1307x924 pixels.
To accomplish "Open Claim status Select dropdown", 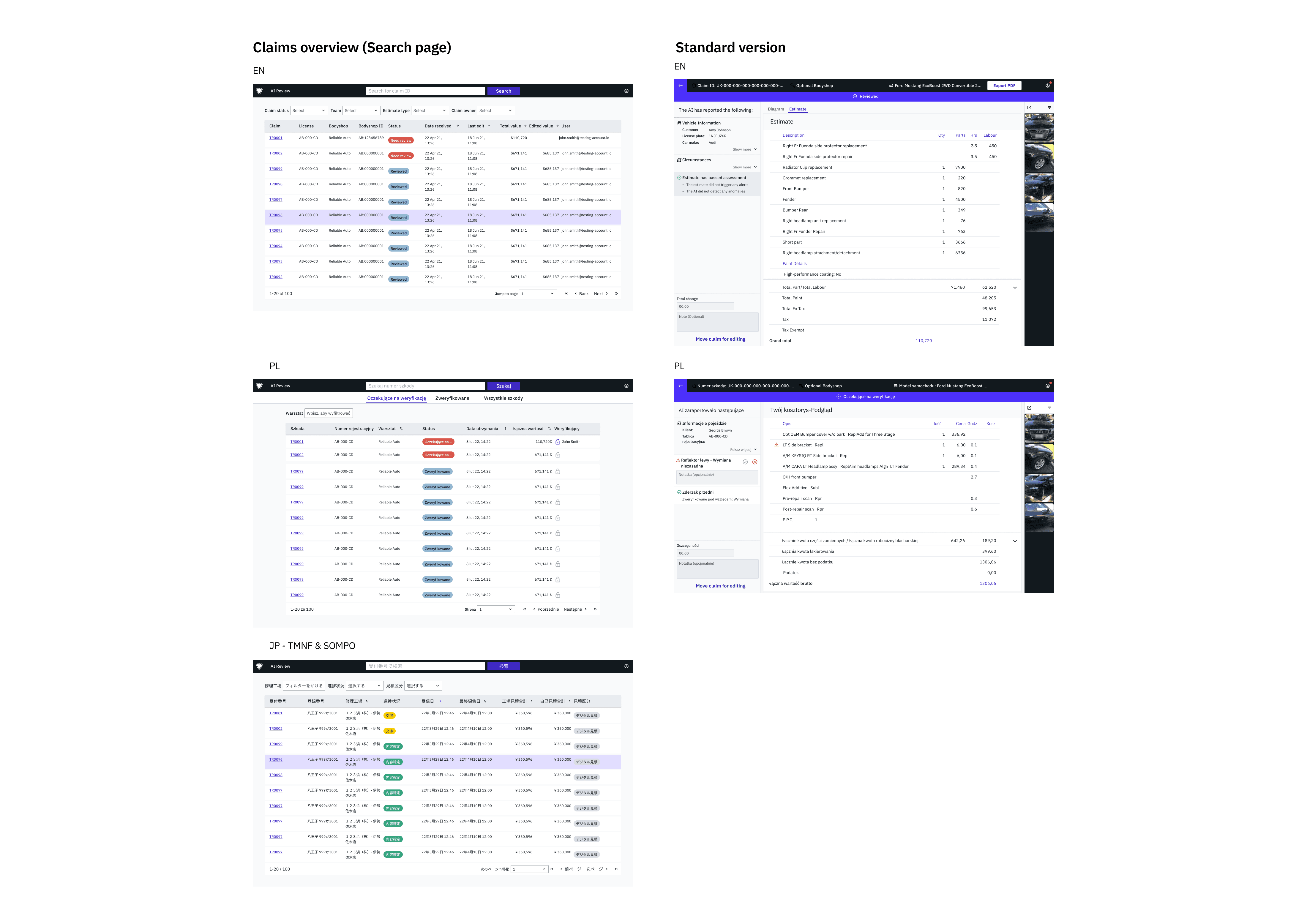I will click(x=309, y=110).
